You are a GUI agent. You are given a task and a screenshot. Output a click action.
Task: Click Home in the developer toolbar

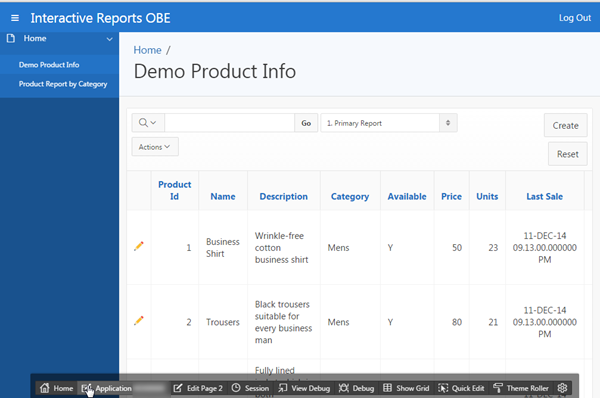point(56,388)
